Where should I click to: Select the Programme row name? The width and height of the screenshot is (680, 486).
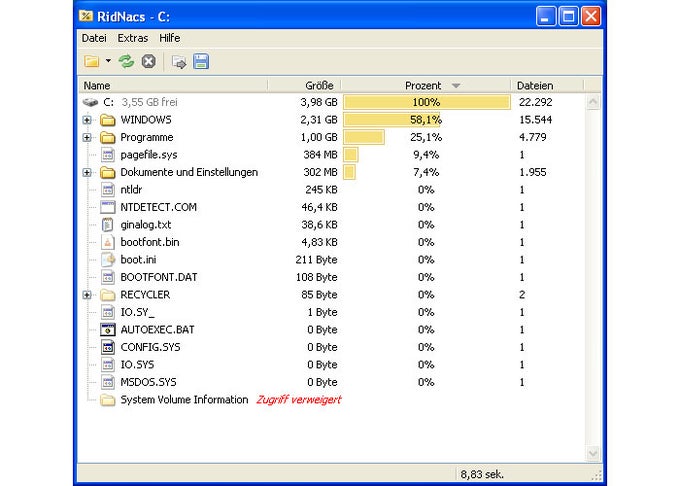[147, 137]
